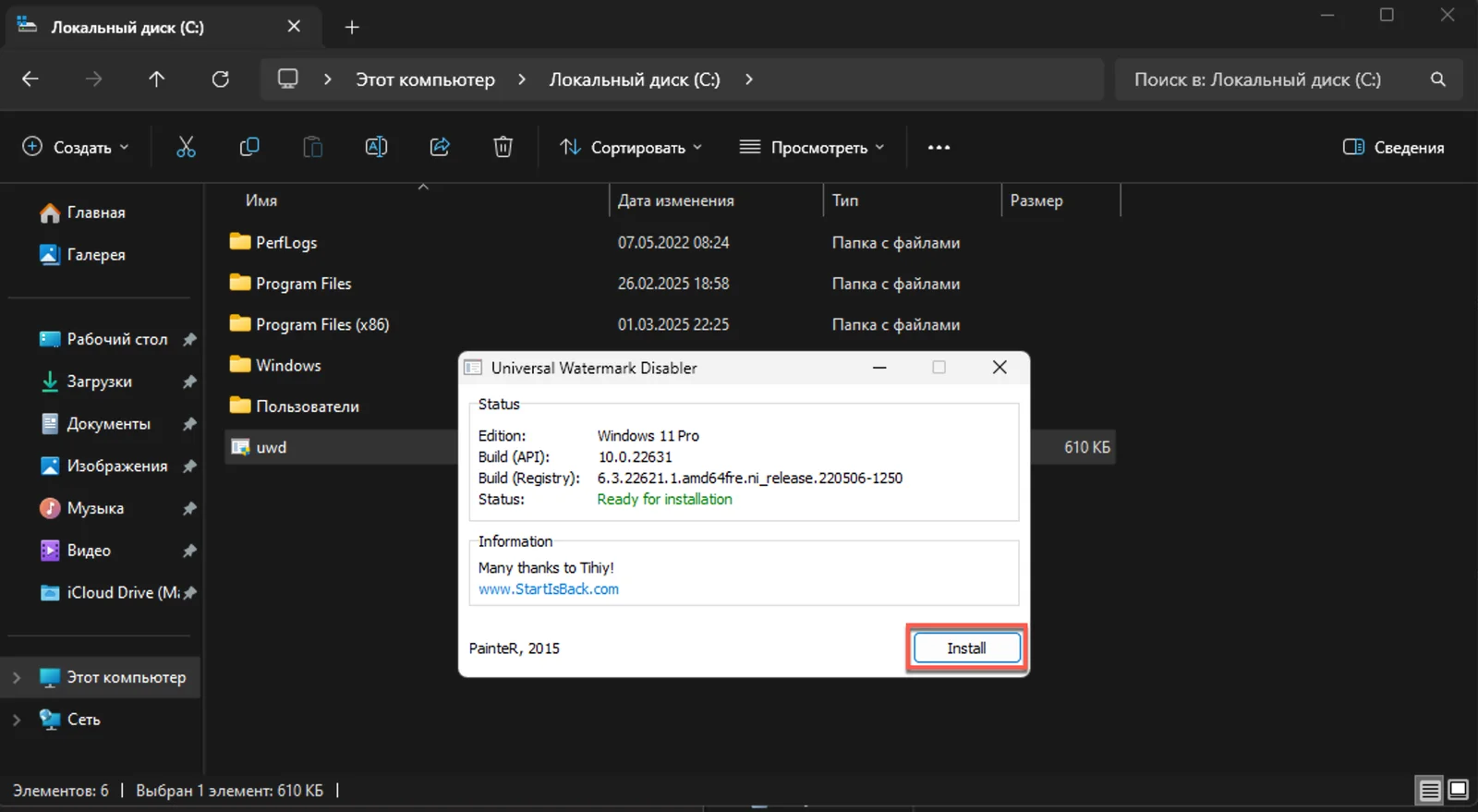Open the Сортировать dropdown
1478x812 pixels.
tap(631, 147)
